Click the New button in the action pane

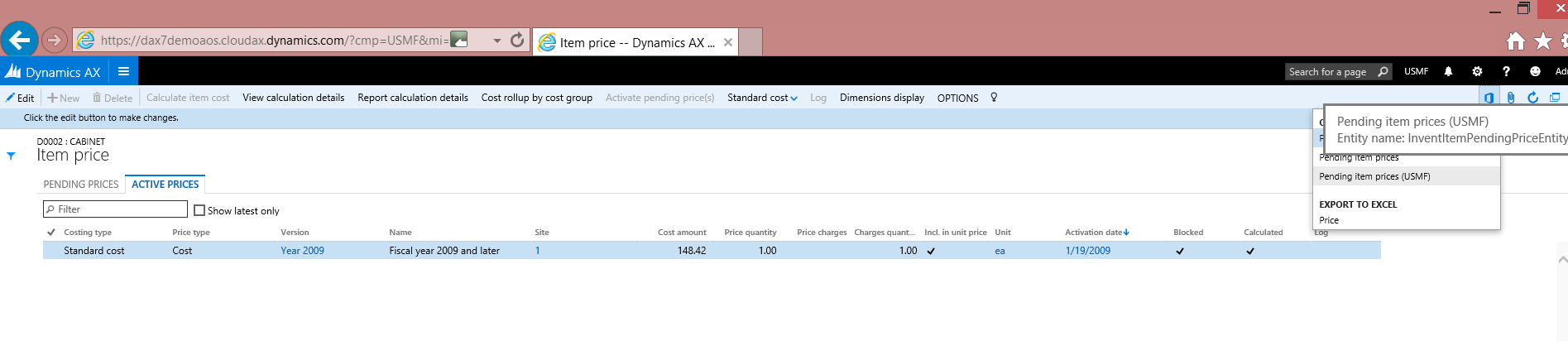(x=64, y=98)
